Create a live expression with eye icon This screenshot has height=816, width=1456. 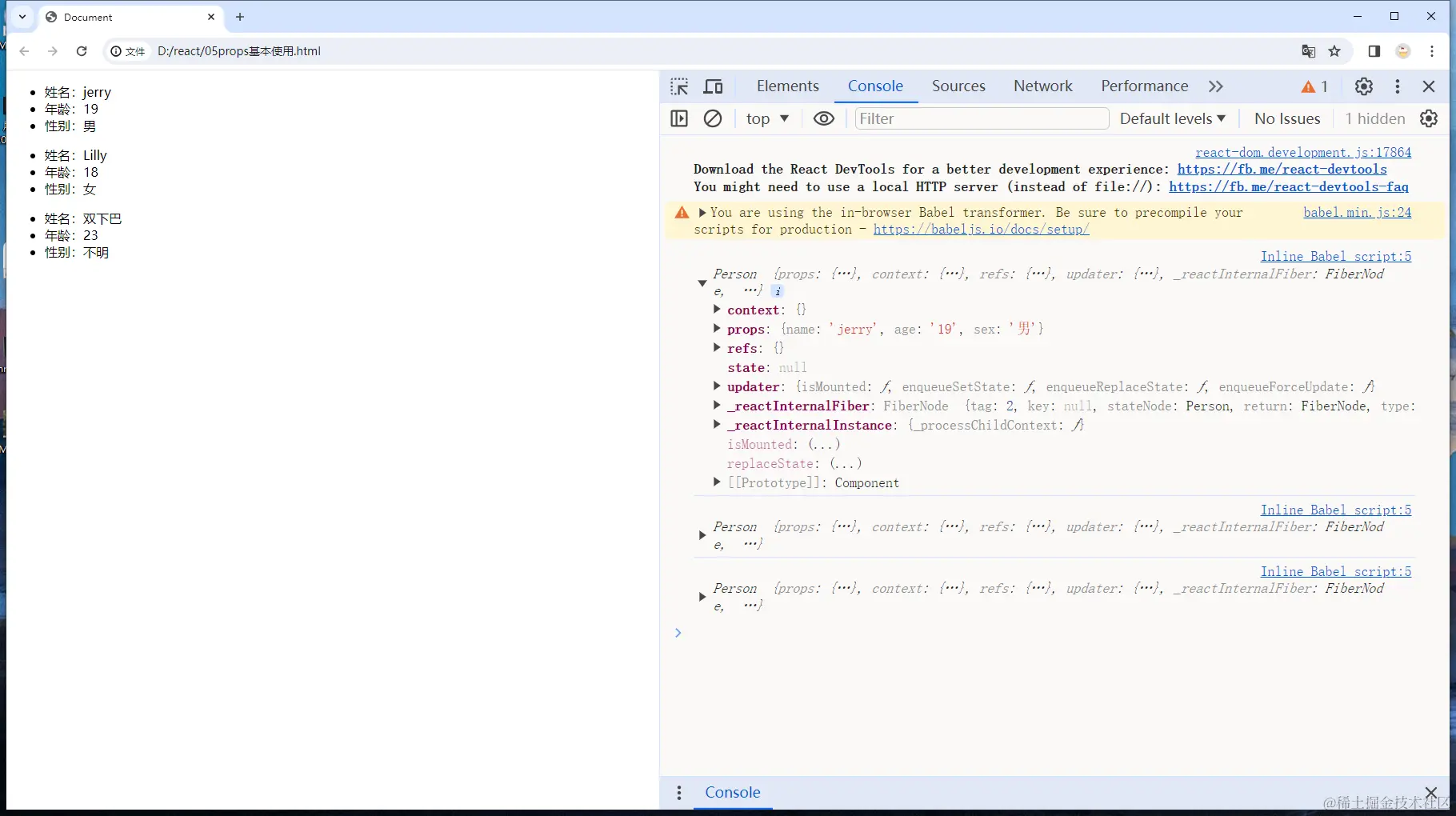coord(823,118)
